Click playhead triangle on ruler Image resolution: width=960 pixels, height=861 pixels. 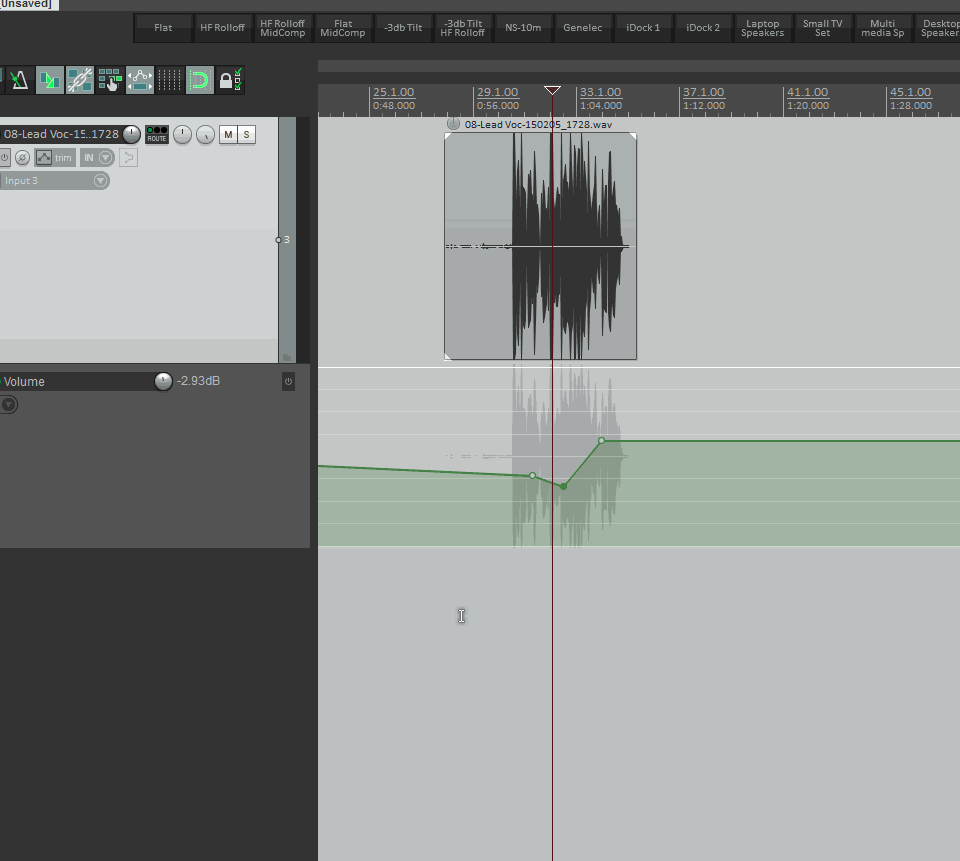(552, 91)
